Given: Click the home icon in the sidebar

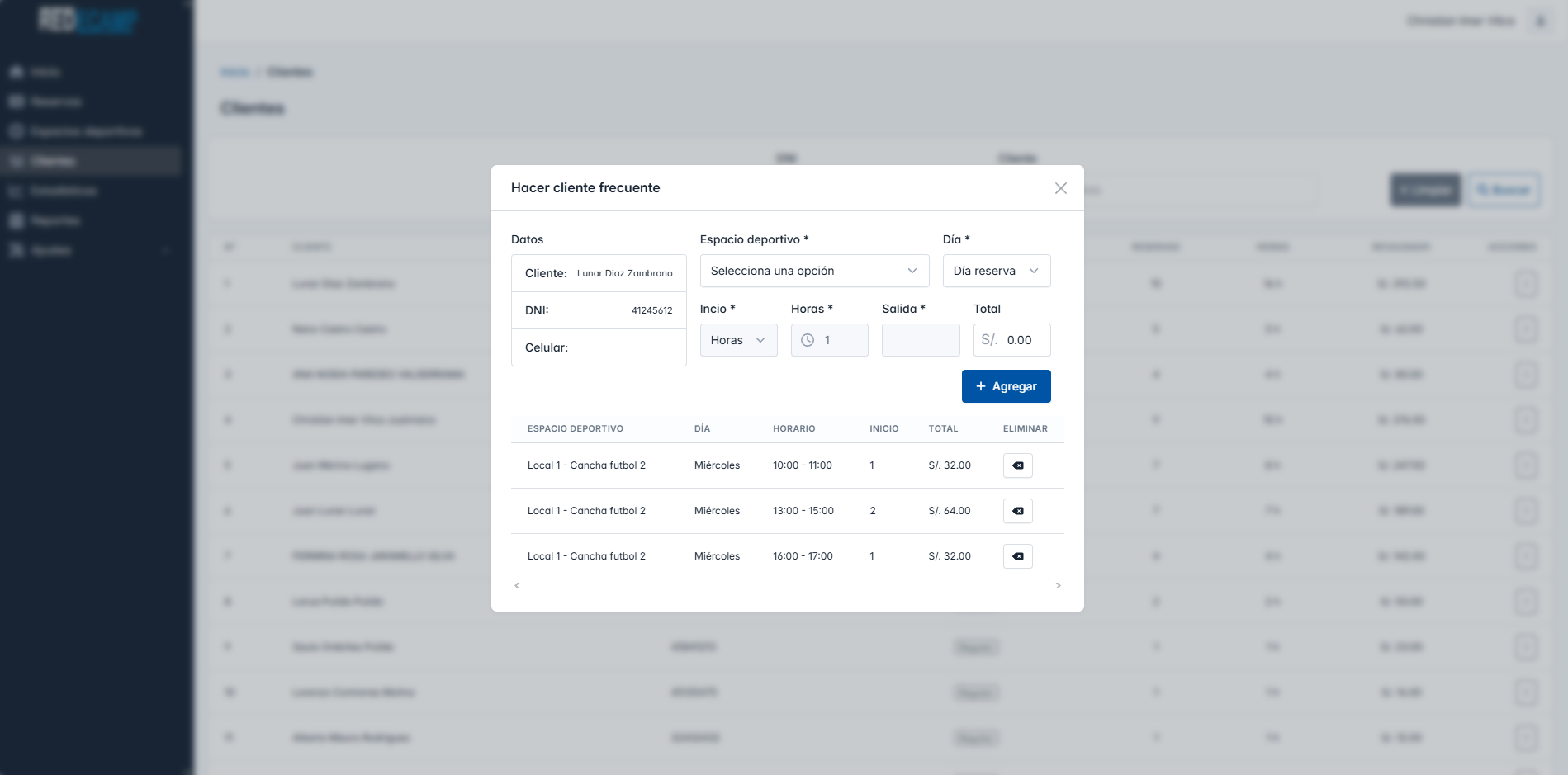Looking at the screenshot, I should pos(17,72).
